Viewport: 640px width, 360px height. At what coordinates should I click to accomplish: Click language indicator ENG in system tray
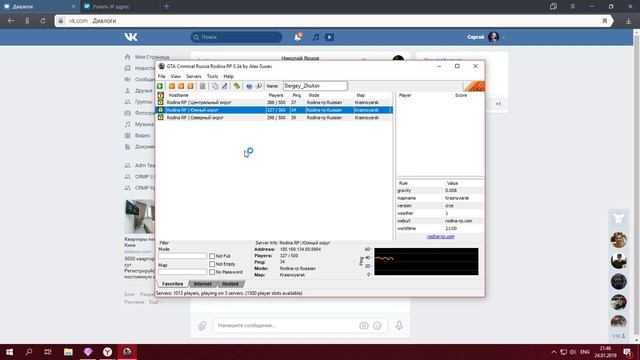(x=584, y=352)
